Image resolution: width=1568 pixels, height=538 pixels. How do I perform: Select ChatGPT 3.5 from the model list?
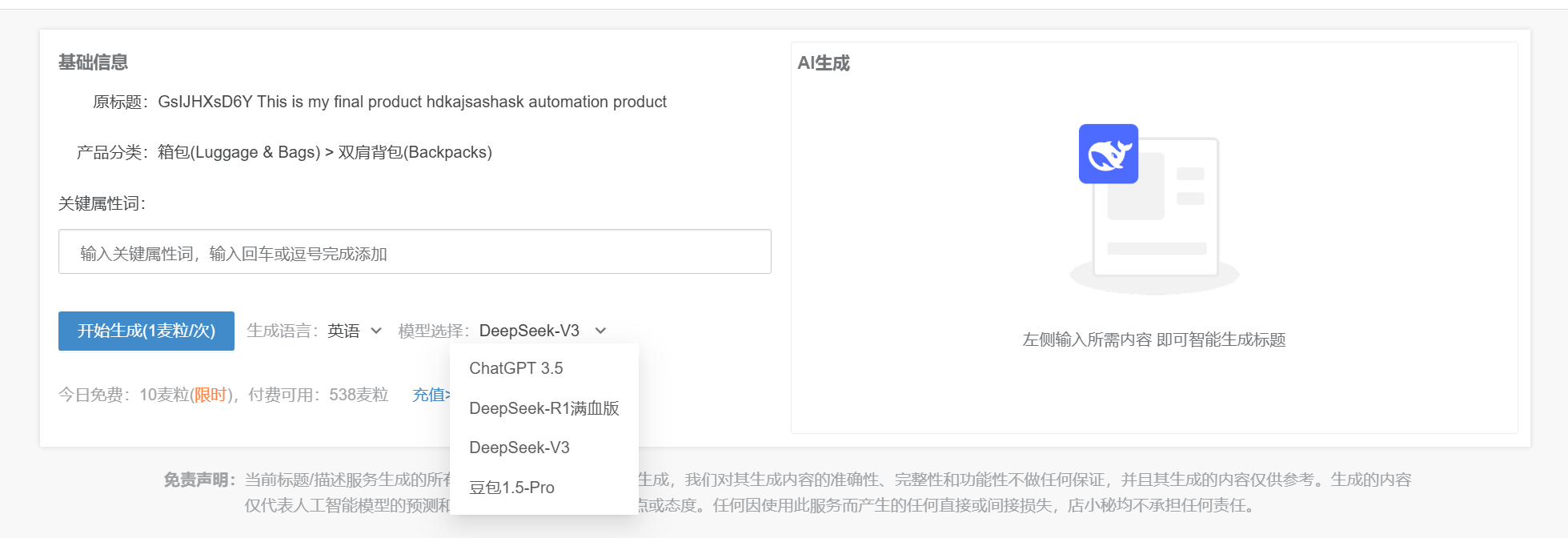coord(516,367)
